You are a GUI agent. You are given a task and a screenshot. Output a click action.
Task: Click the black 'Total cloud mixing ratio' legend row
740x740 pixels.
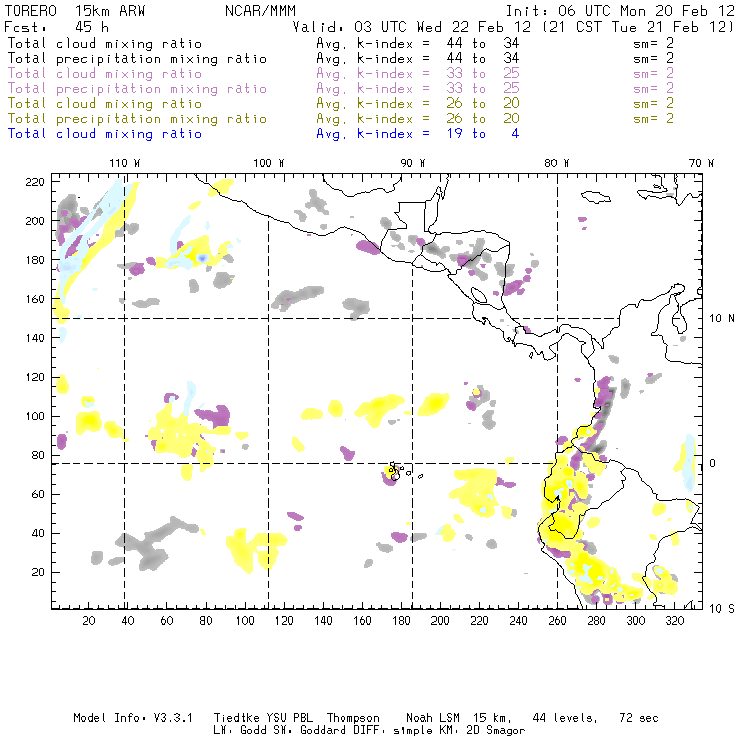coord(341,43)
